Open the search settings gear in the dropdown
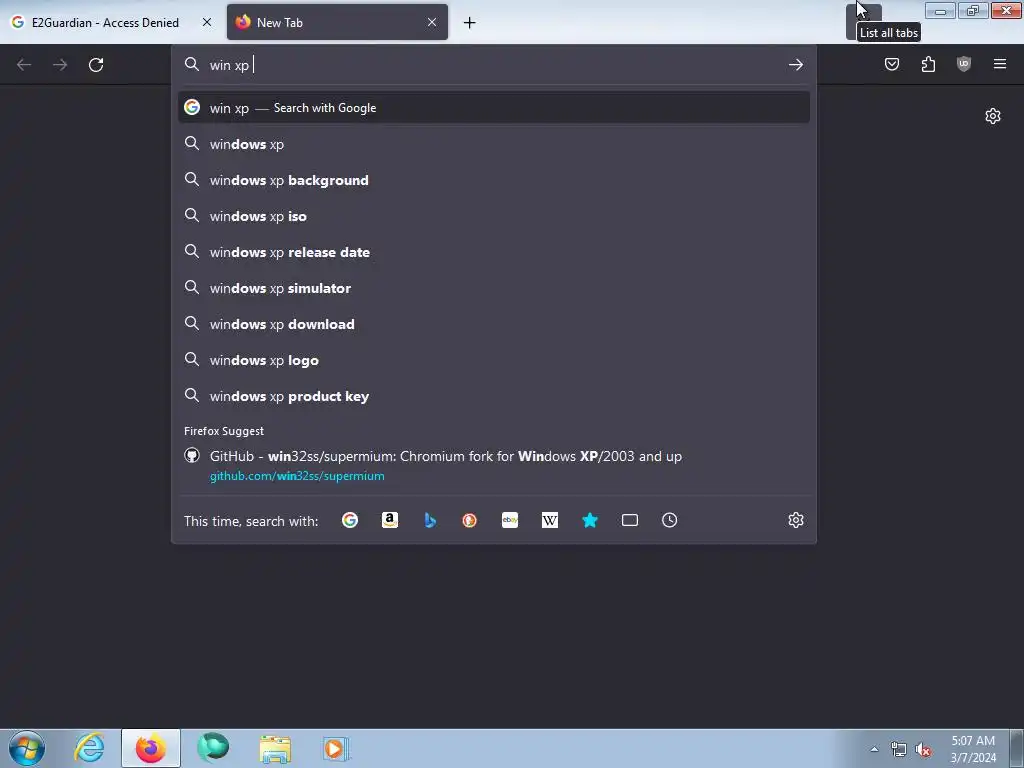This screenshot has height=768, width=1024. point(795,520)
